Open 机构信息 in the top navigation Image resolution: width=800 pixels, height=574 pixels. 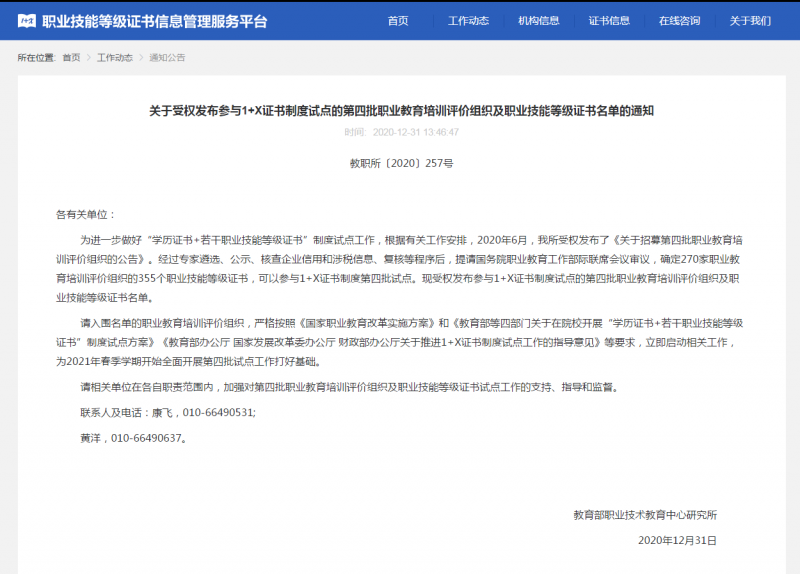[539, 20]
